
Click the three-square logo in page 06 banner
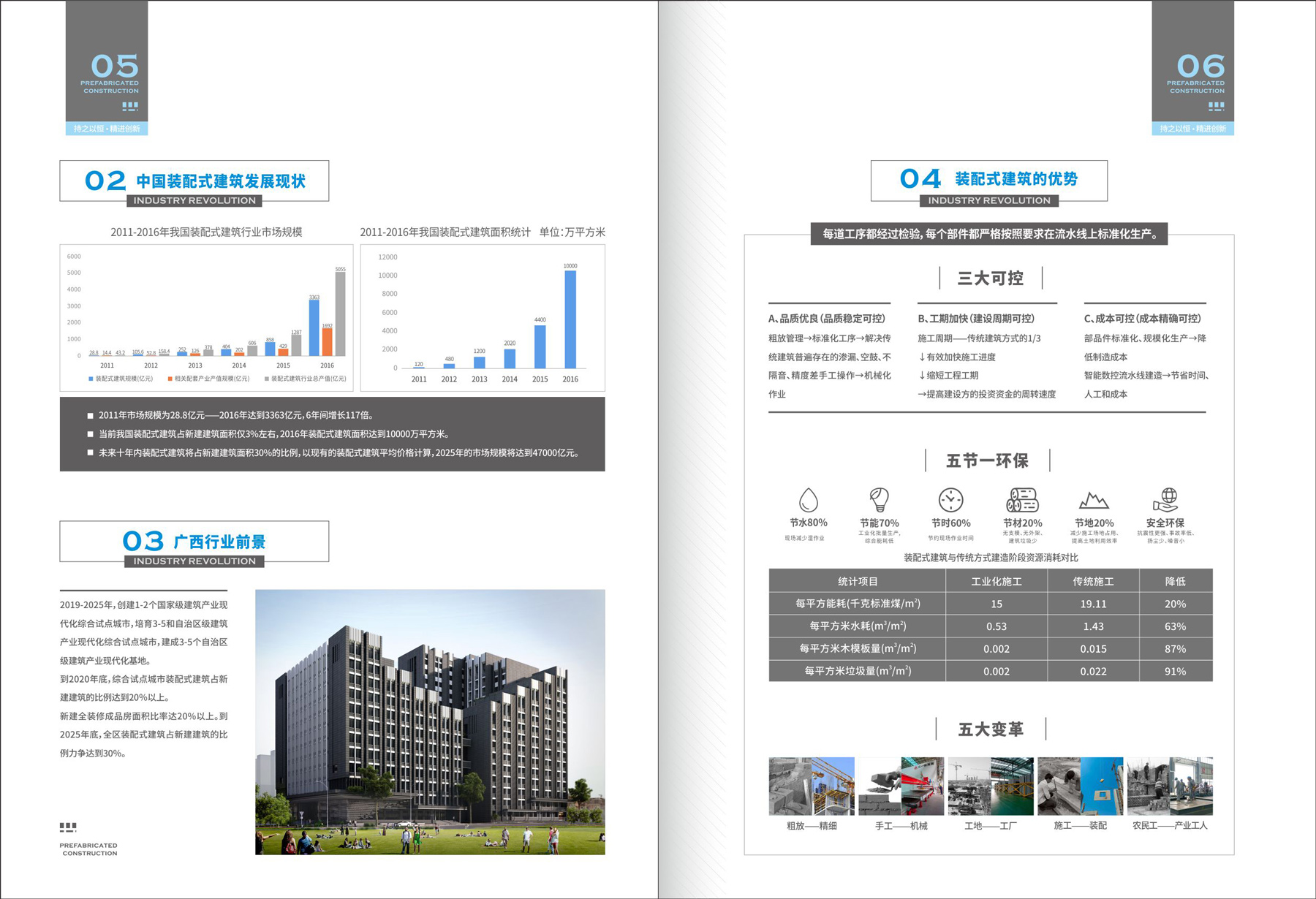1216,106
